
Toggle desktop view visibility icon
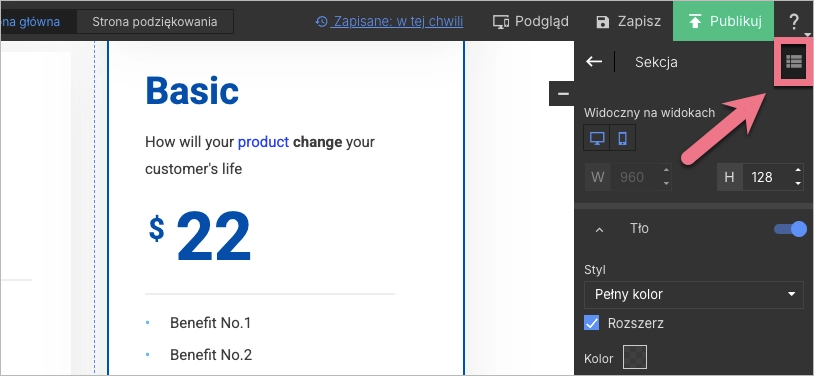point(596,138)
